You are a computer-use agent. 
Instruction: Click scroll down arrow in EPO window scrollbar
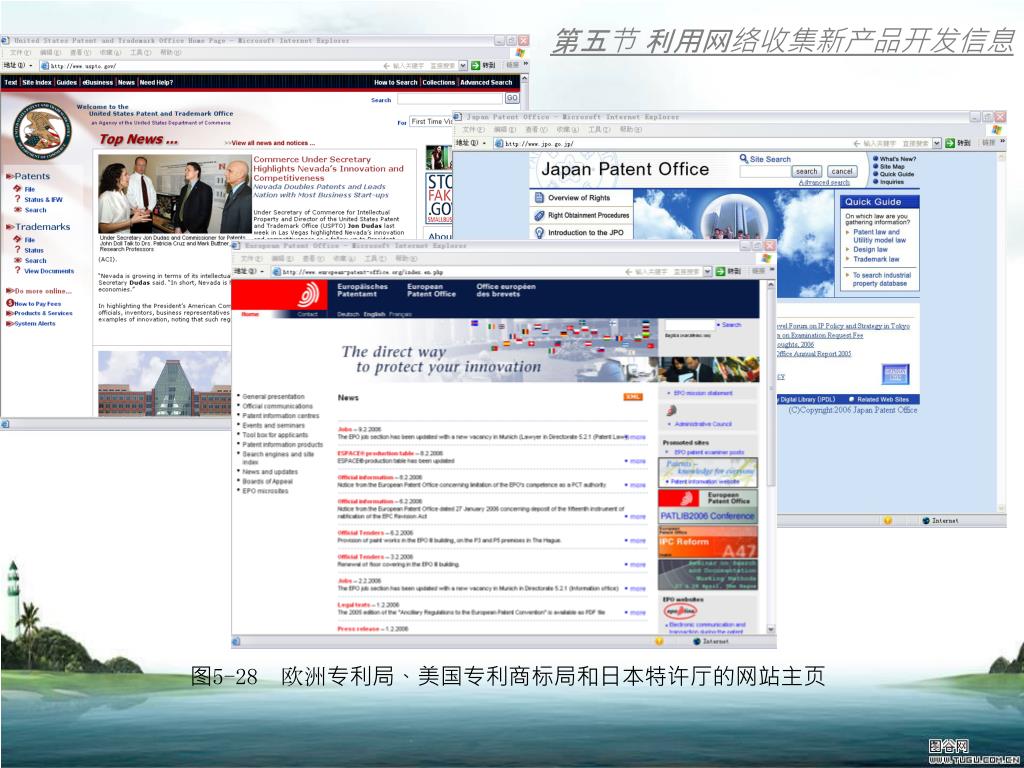[x=771, y=630]
